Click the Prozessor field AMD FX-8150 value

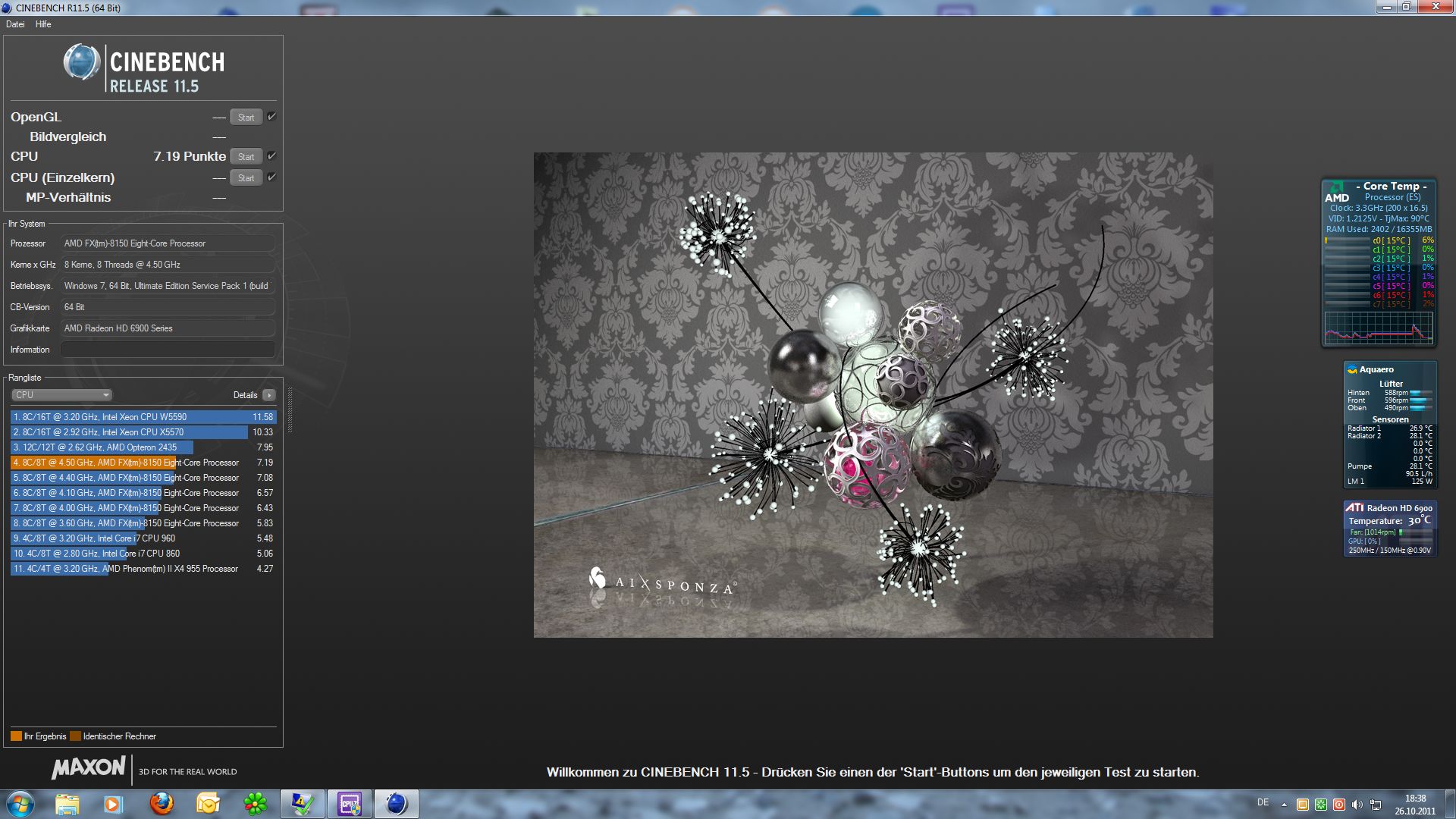point(168,243)
